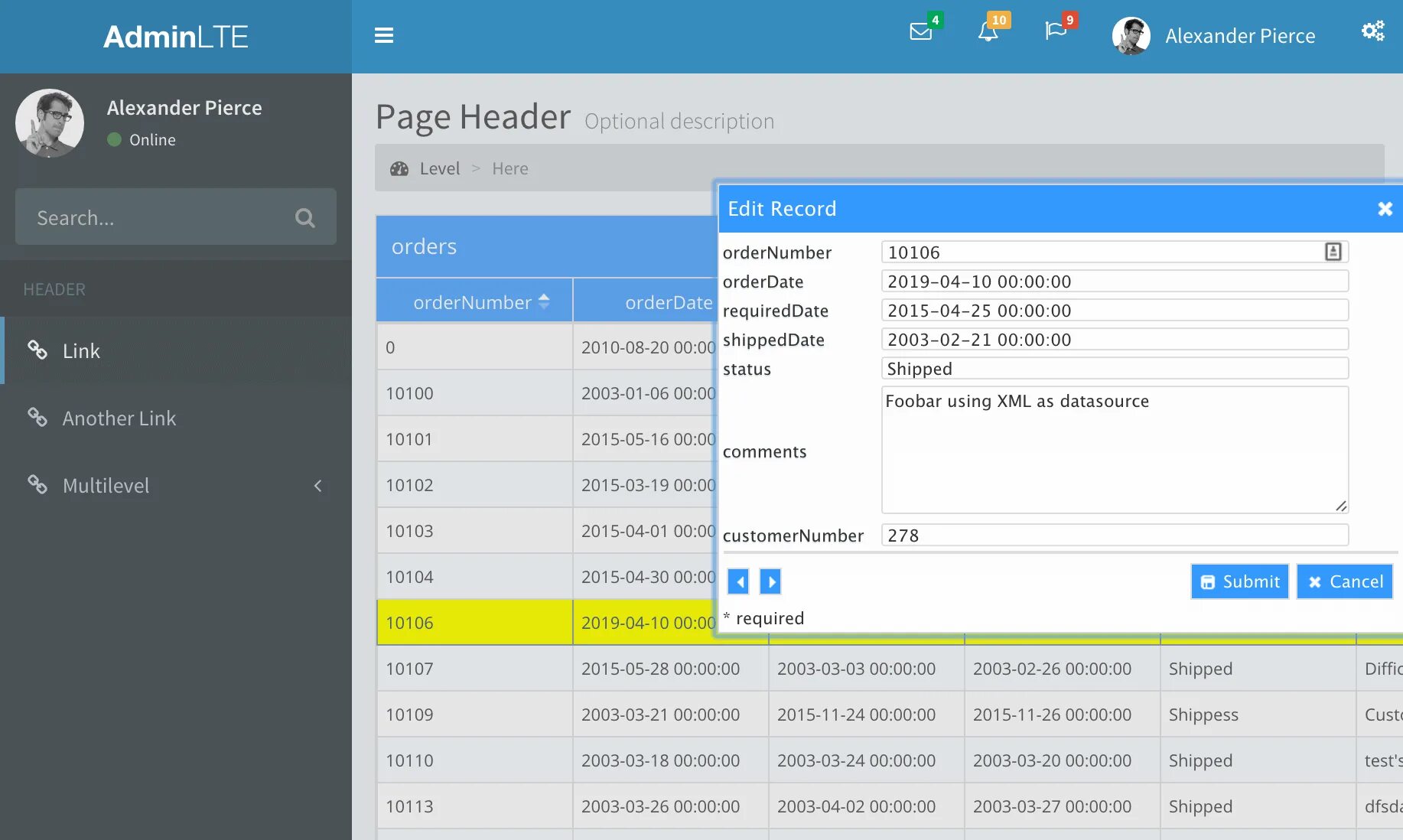The height and width of the screenshot is (840, 1403).
Task: Click the orderDate input field
Action: 1115,281
